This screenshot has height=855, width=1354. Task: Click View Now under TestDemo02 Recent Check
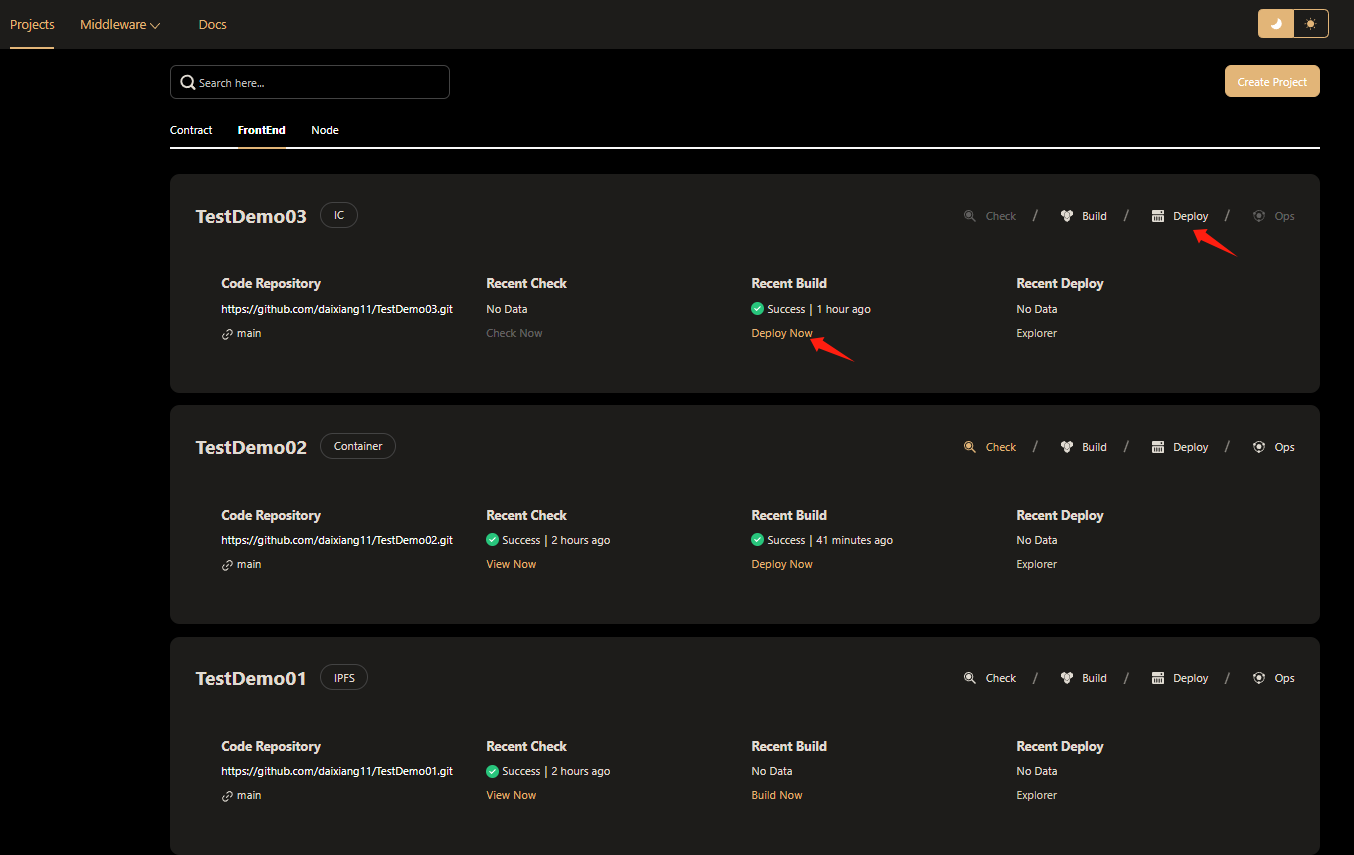(x=511, y=564)
